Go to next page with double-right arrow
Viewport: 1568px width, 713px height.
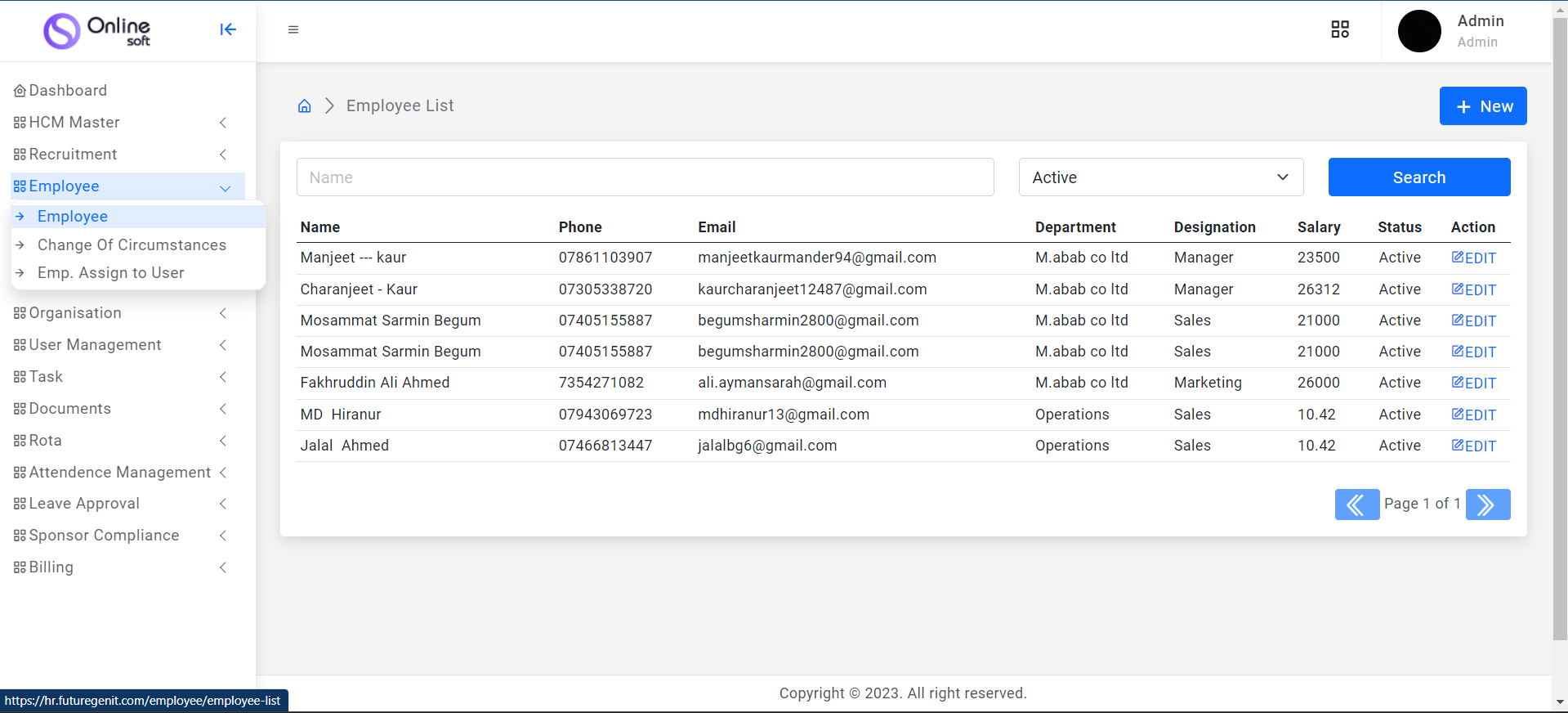point(1487,504)
